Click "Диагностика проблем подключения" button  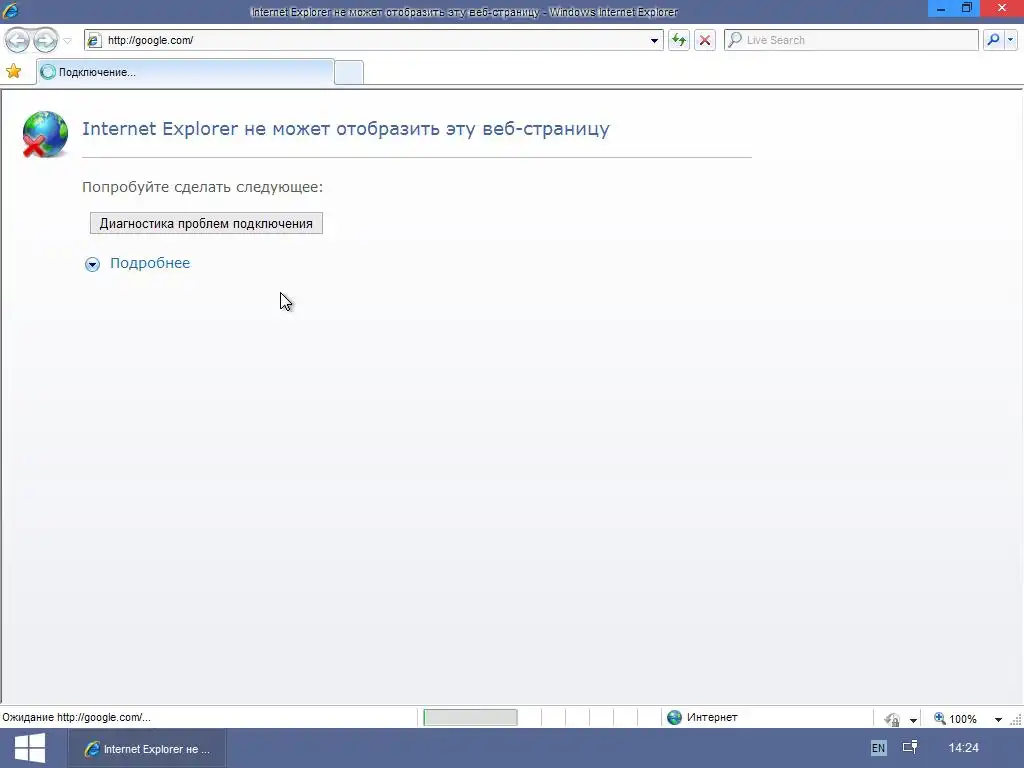[x=206, y=223]
